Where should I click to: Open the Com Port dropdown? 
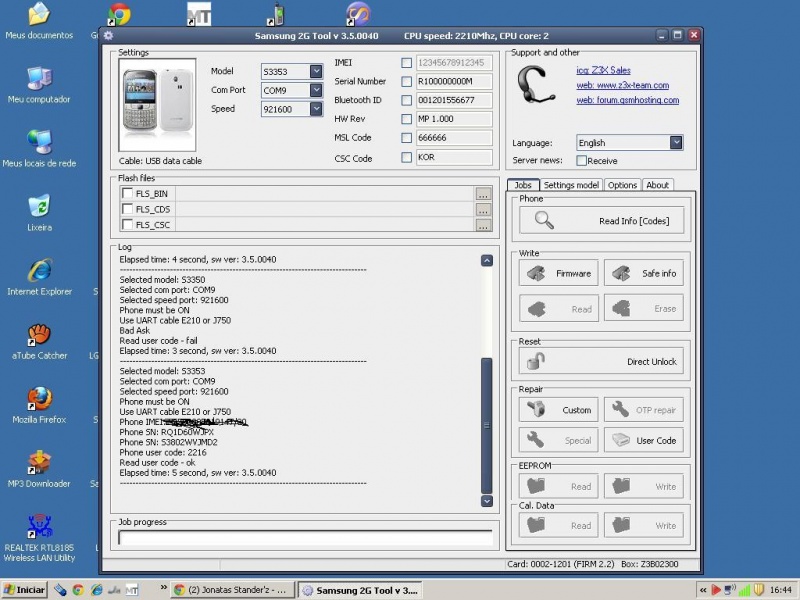[316, 90]
